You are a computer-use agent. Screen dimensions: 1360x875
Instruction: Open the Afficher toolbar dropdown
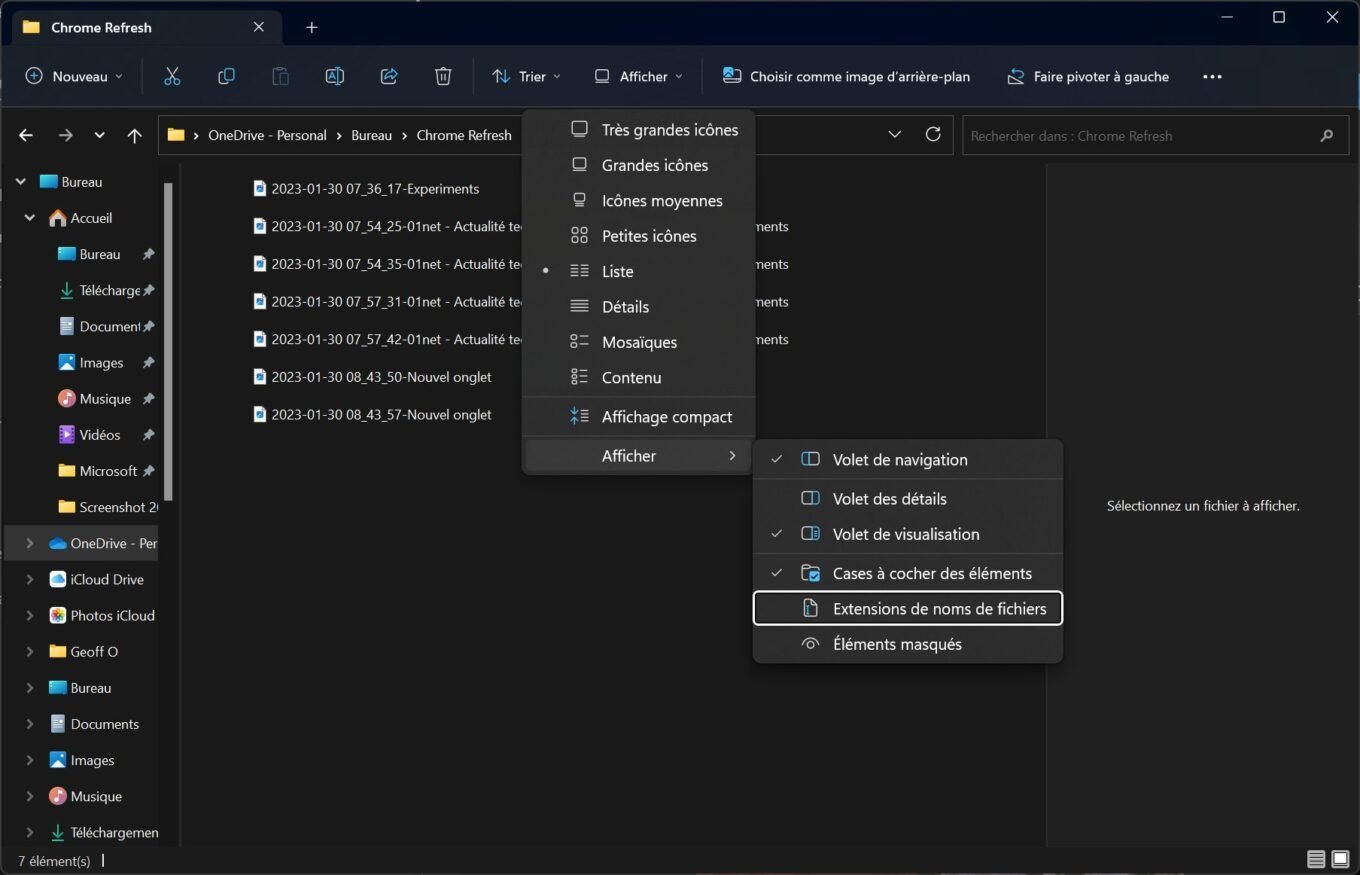638,76
